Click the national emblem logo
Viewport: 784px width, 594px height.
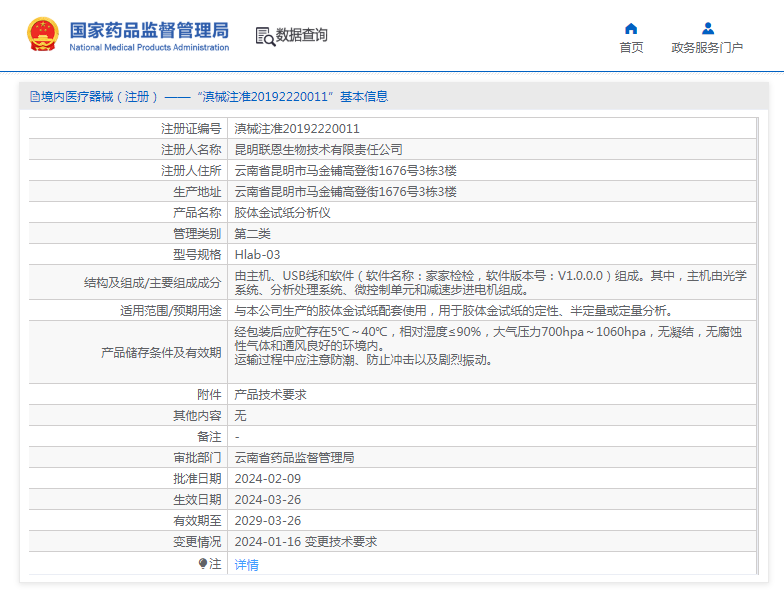coord(42,34)
